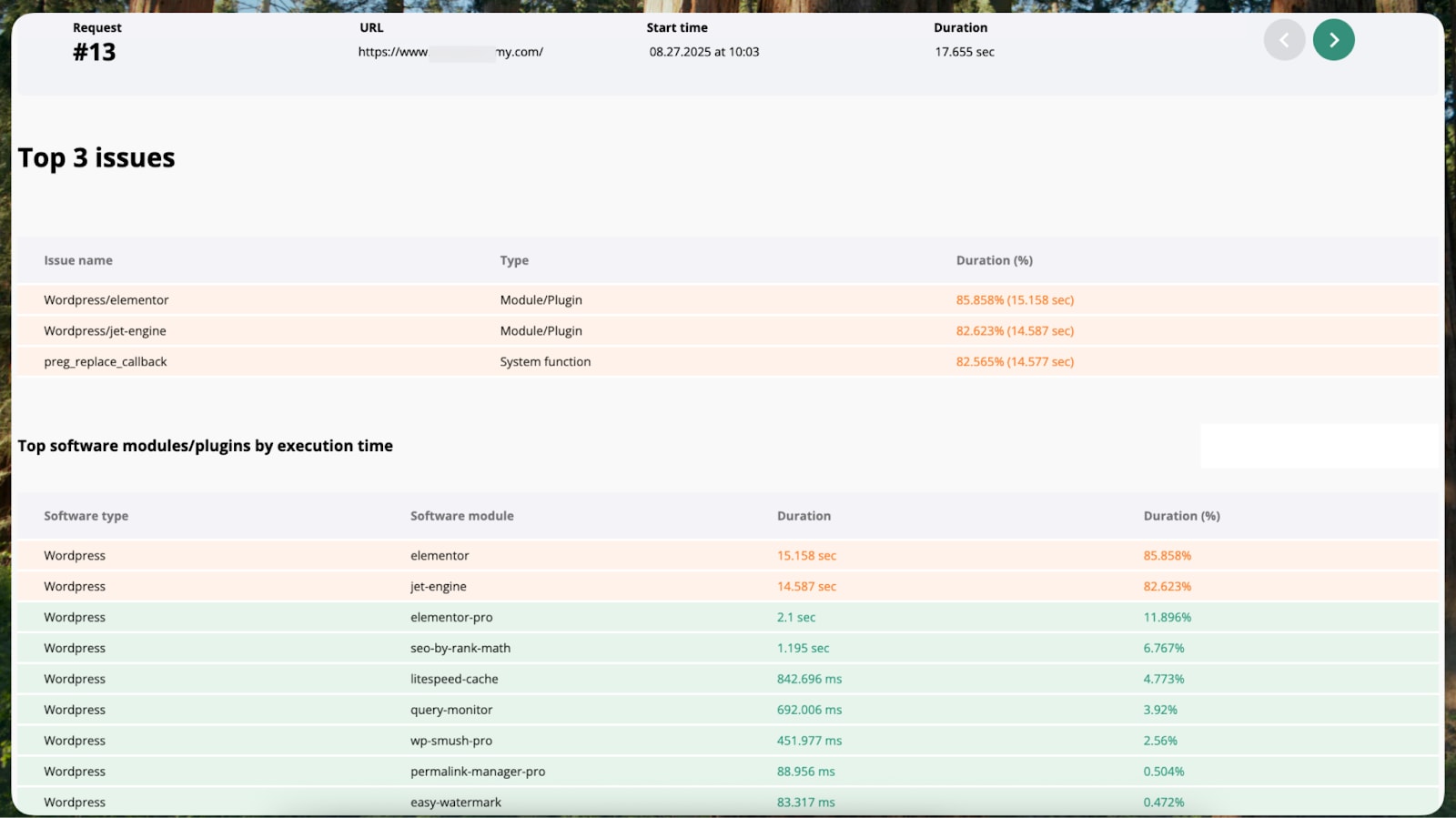Select the Wordpress/jet-engine issue name
This screenshot has height=818, width=1456.
[x=105, y=331]
